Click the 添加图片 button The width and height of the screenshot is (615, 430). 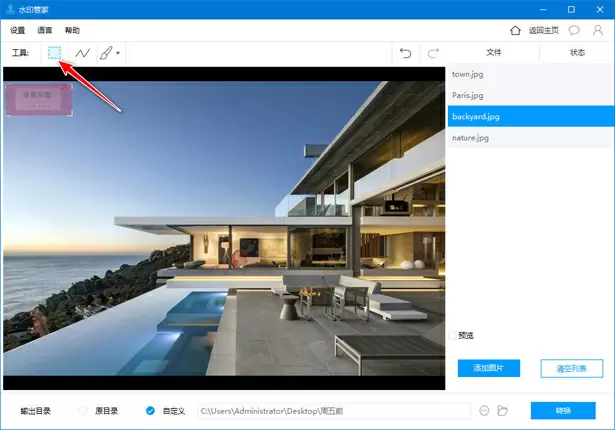click(489, 368)
